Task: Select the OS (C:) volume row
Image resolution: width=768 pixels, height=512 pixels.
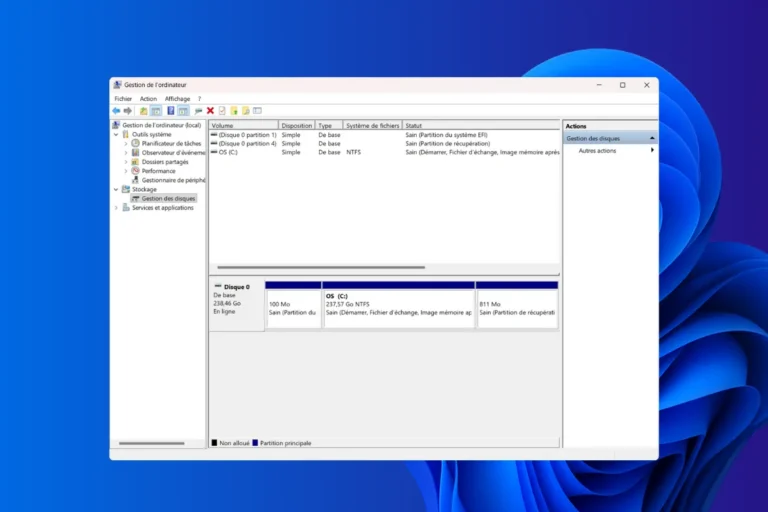Action: click(x=384, y=152)
